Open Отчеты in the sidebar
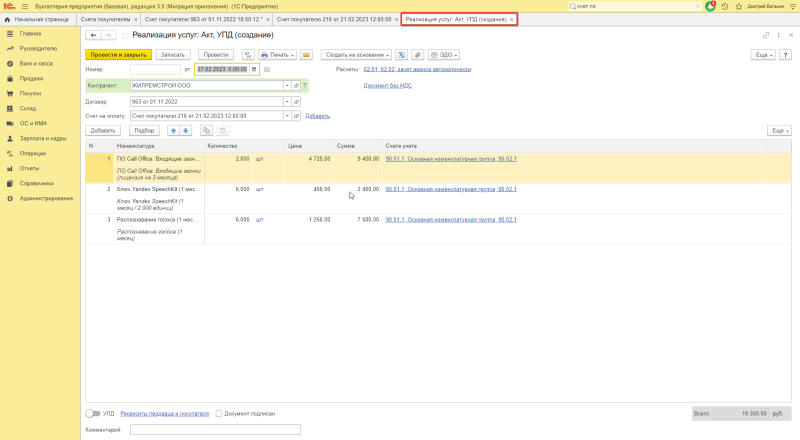The image size is (800, 440). (29, 168)
